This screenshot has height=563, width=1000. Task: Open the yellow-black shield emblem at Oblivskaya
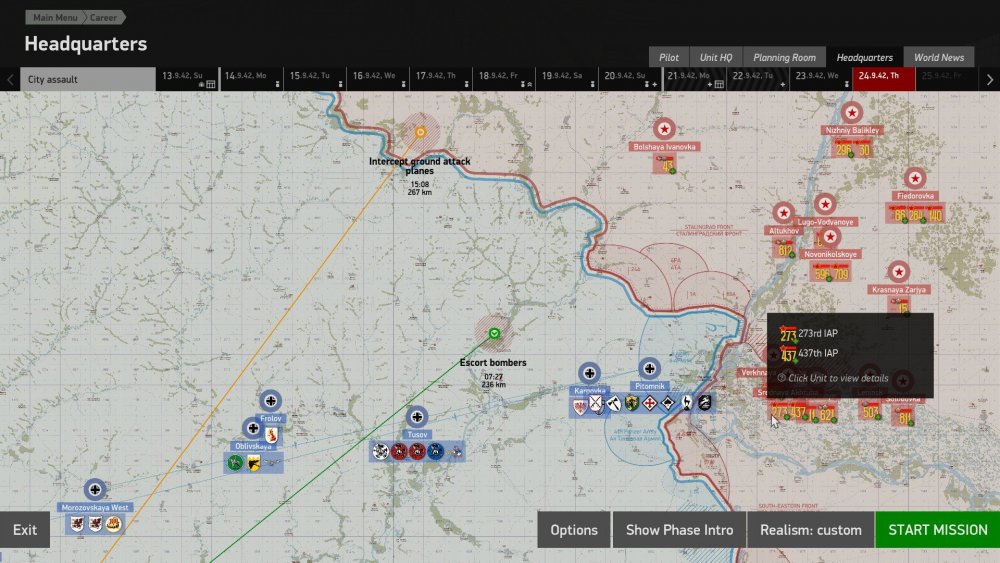[x=253, y=463]
